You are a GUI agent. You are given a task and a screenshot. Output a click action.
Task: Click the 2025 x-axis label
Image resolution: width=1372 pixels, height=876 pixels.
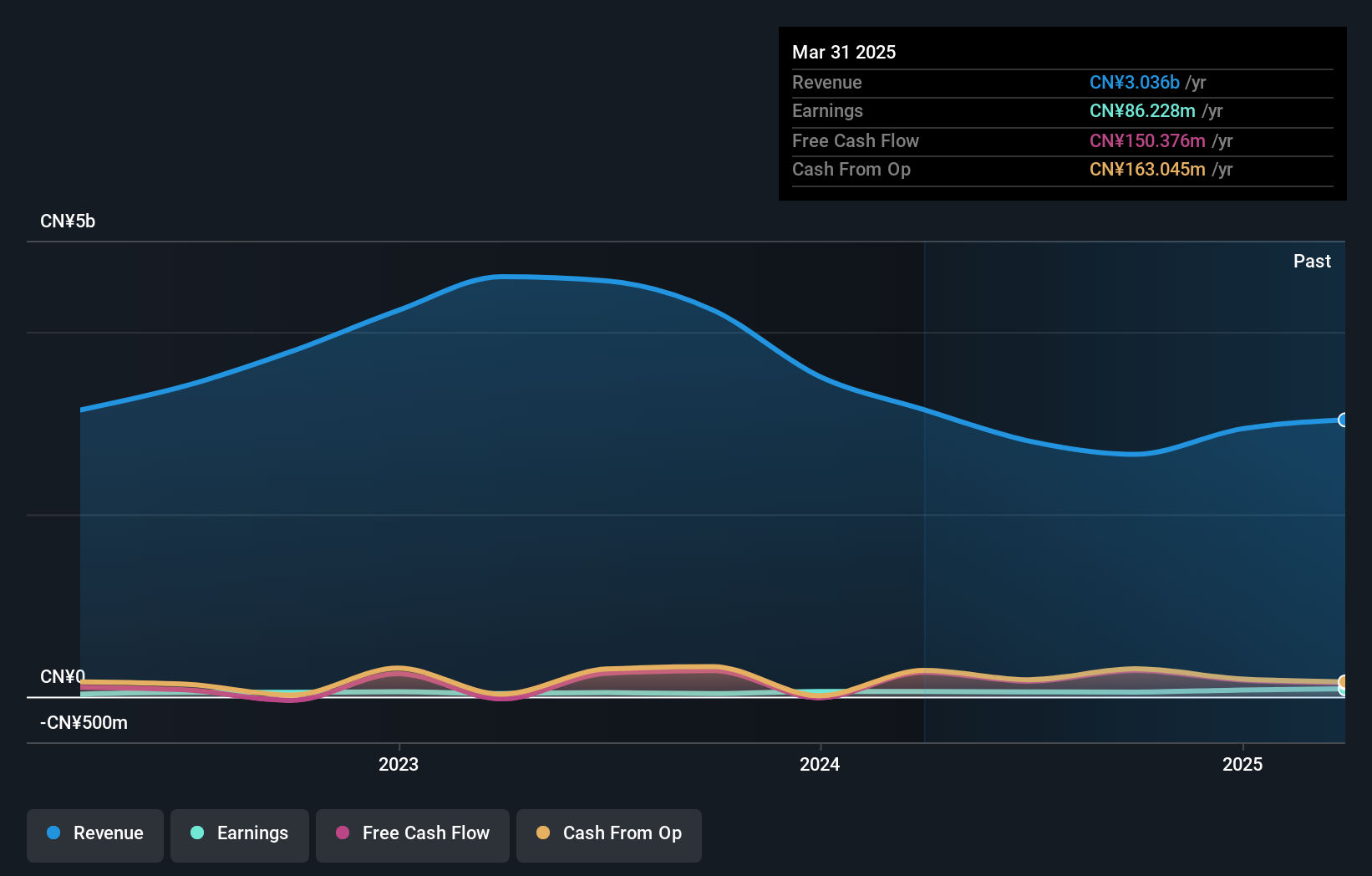[x=1242, y=764]
